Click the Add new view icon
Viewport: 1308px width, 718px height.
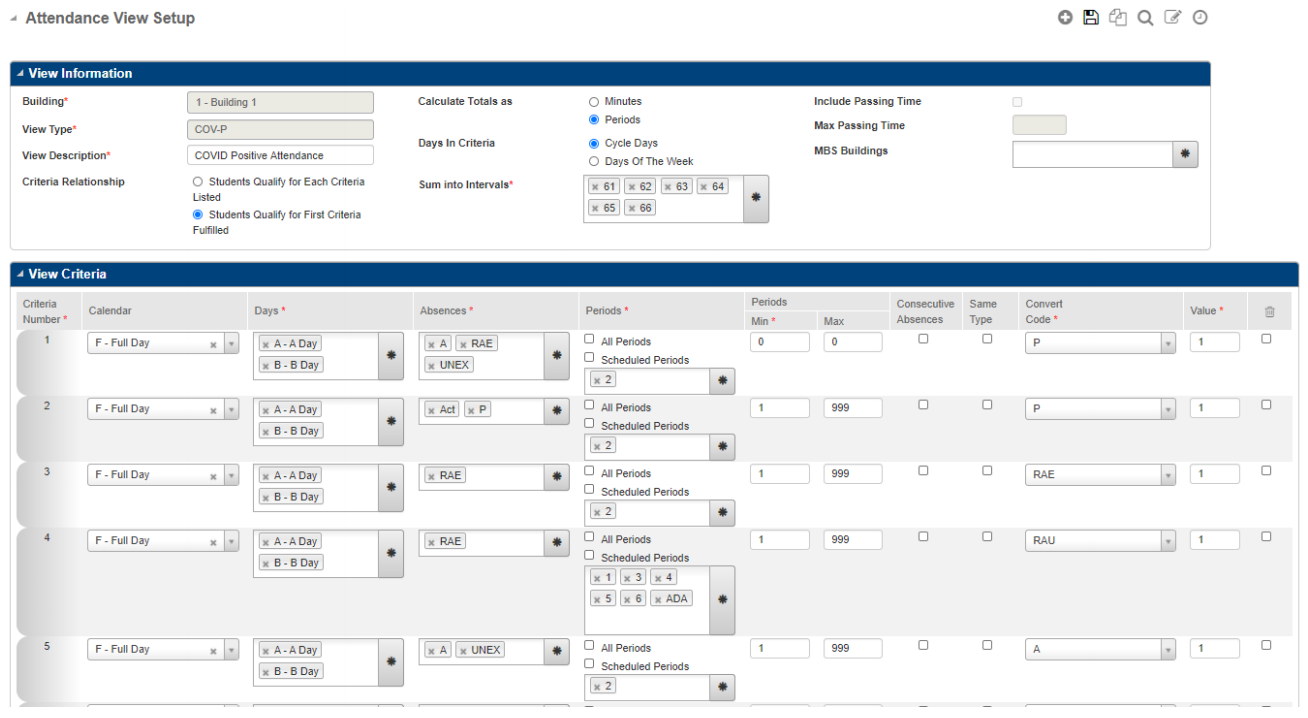pyautogui.click(x=1065, y=17)
